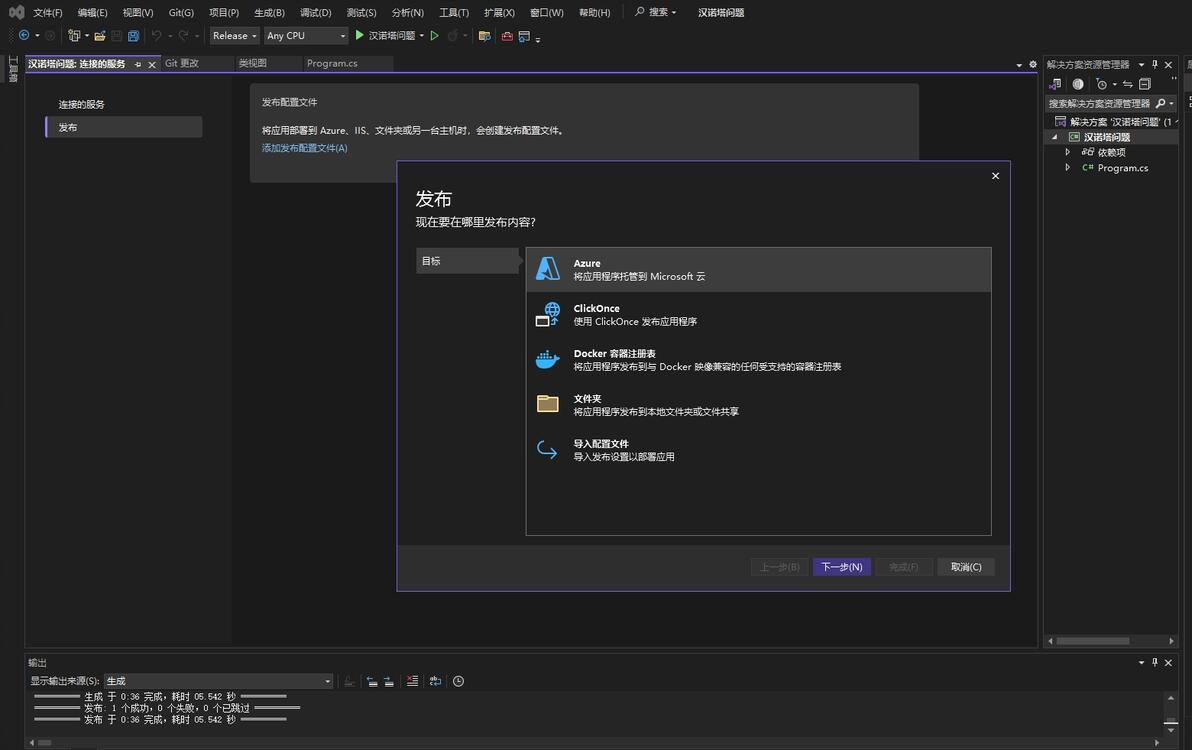Click the 目标 step in the dialog
The width and height of the screenshot is (1192, 750).
pos(468,261)
